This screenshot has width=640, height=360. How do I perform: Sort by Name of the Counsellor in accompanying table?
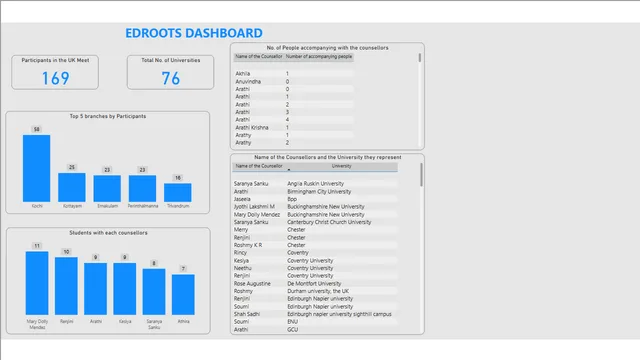259,57
